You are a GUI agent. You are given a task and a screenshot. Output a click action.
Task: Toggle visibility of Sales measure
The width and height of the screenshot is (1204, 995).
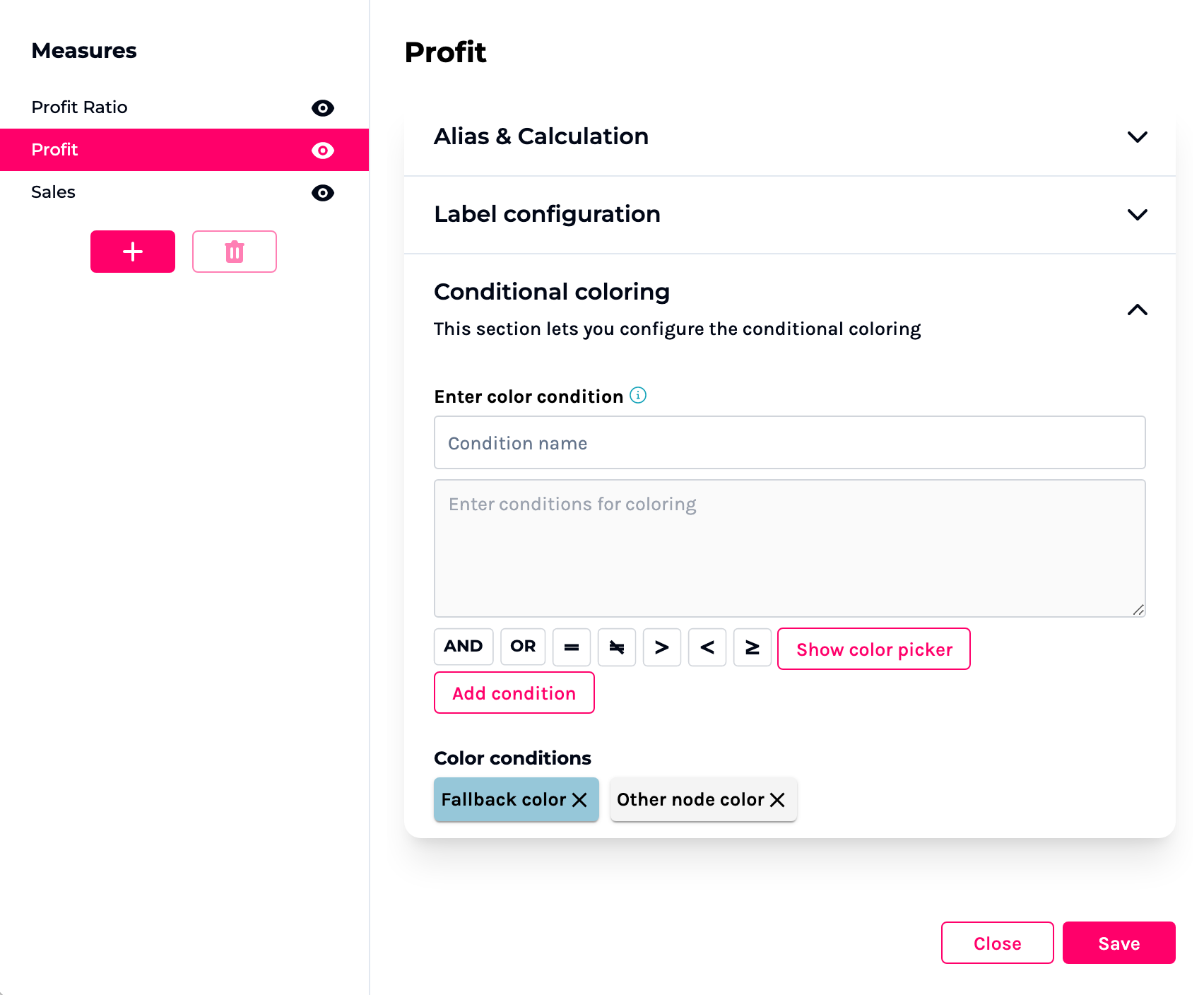point(323,193)
